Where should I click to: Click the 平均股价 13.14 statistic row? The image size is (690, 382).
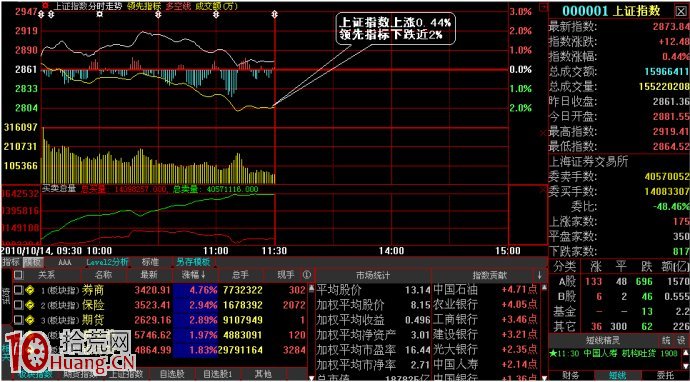pyautogui.click(x=373, y=290)
